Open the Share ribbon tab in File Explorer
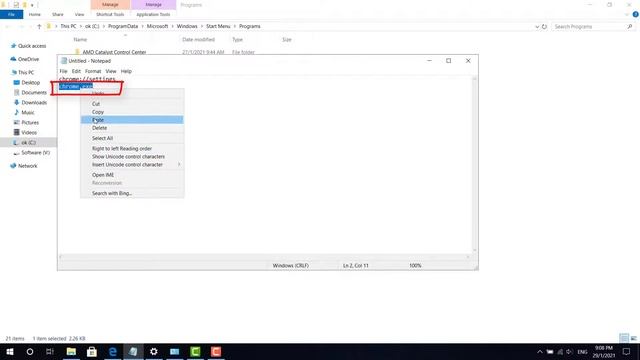640x360 pixels. pyautogui.click(x=58, y=14)
